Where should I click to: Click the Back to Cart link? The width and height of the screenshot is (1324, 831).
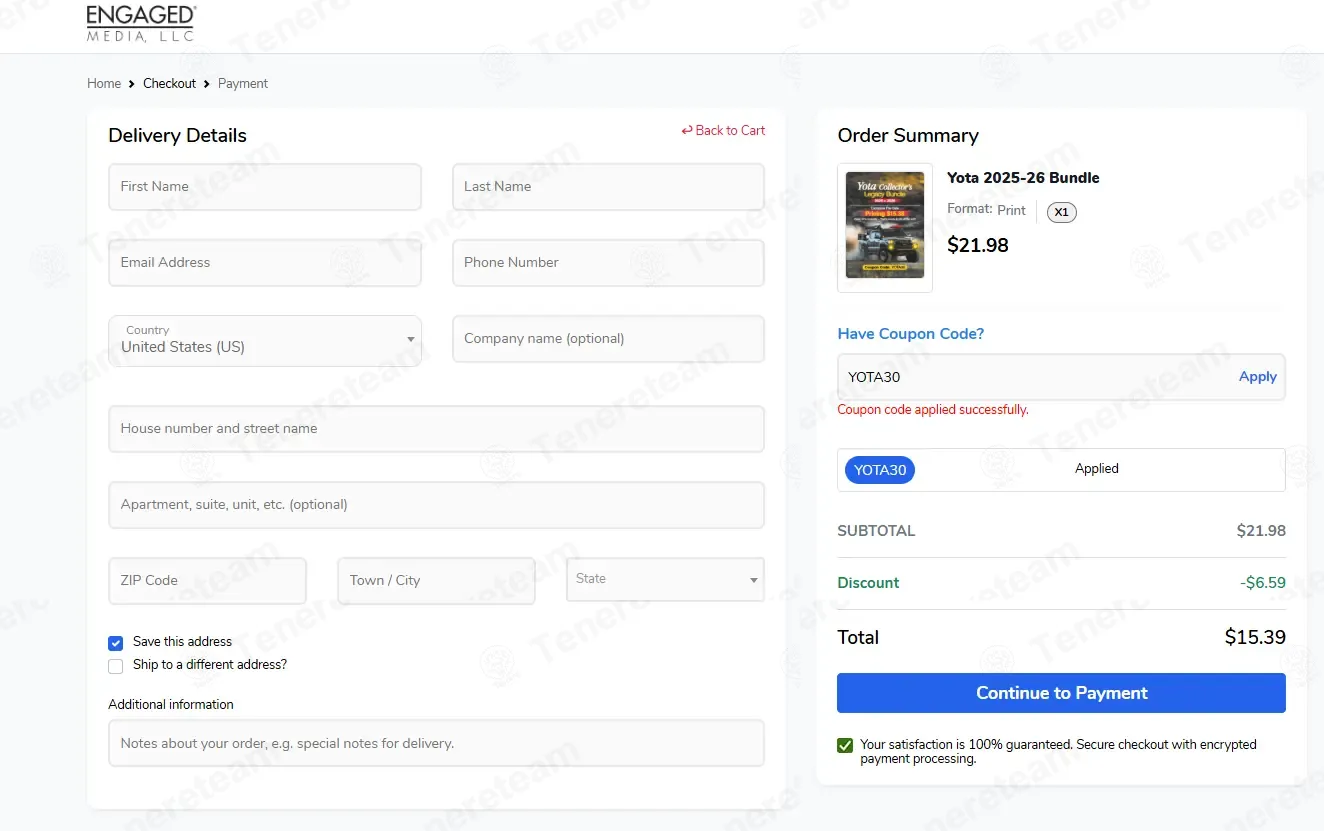723,130
